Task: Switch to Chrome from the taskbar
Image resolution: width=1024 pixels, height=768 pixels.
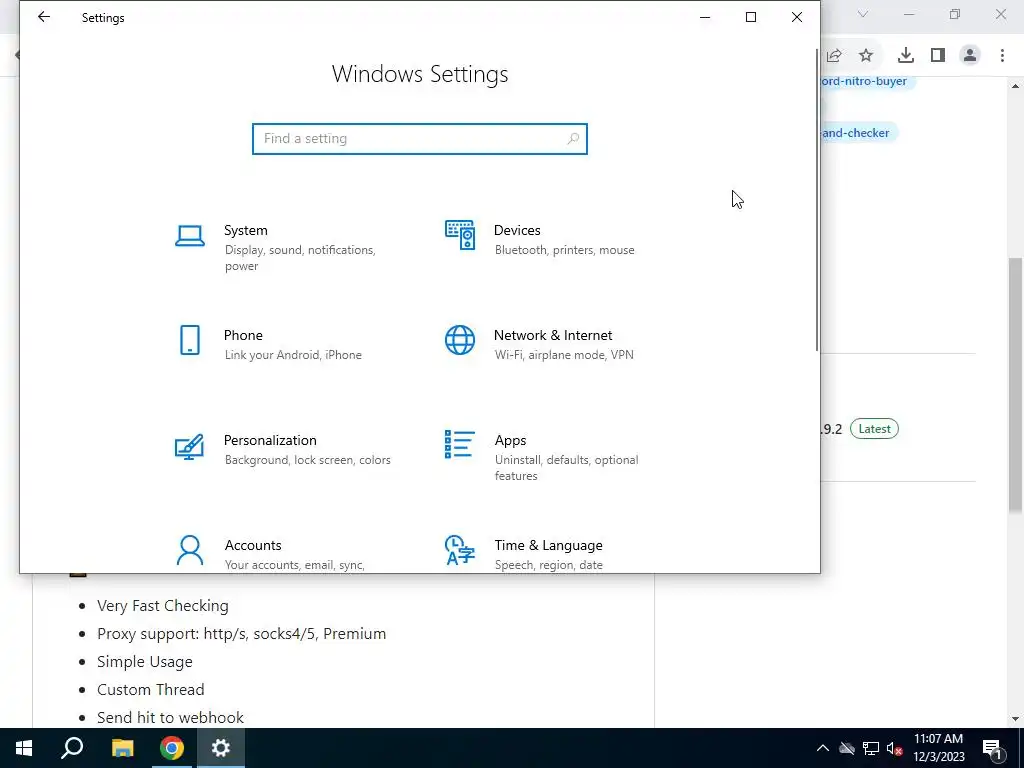Action: pyautogui.click(x=172, y=748)
